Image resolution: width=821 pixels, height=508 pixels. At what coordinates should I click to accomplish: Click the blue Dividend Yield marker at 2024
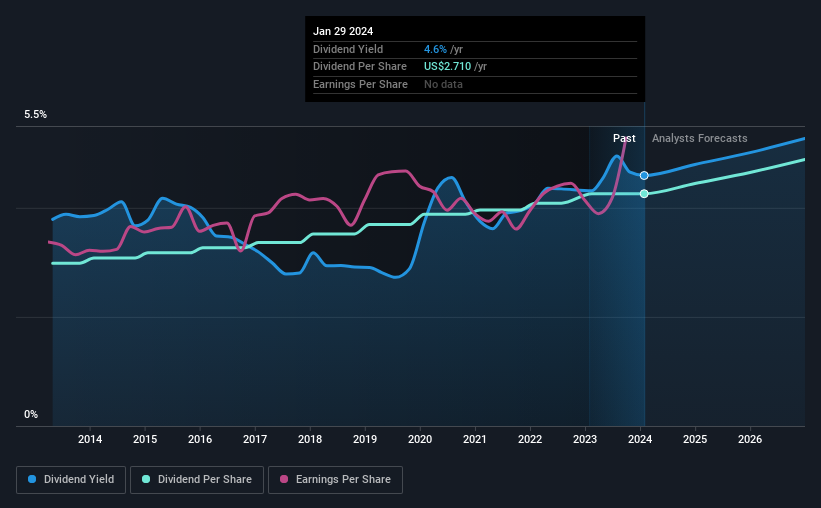(644, 175)
